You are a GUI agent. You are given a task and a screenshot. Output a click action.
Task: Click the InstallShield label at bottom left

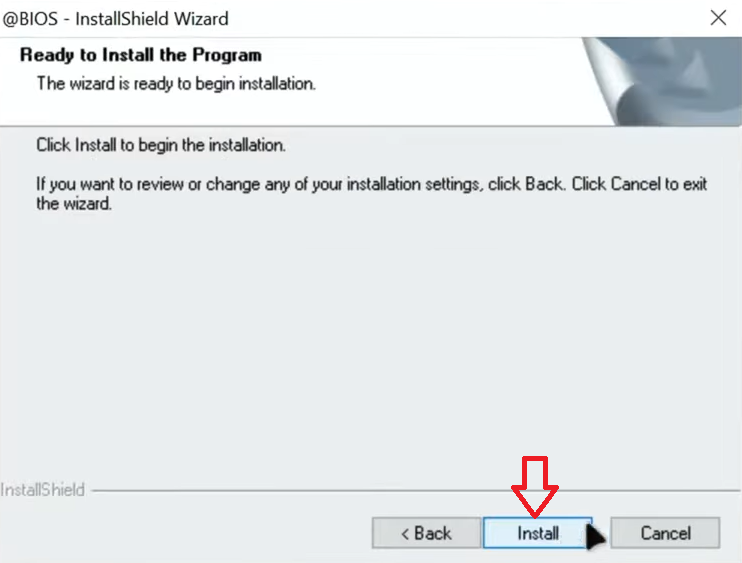coord(43,490)
